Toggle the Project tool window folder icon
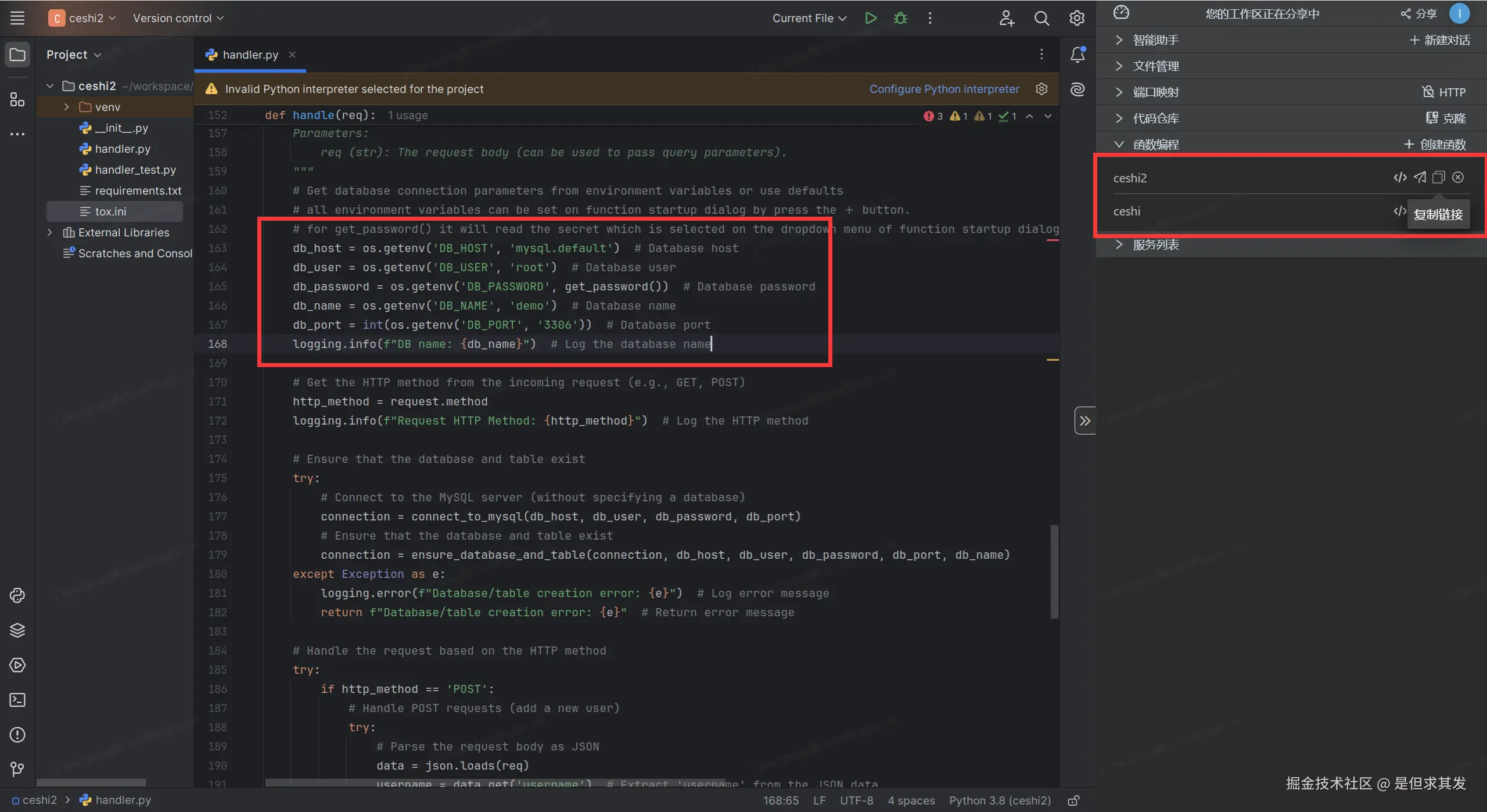The width and height of the screenshot is (1487, 812). (x=17, y=55)
